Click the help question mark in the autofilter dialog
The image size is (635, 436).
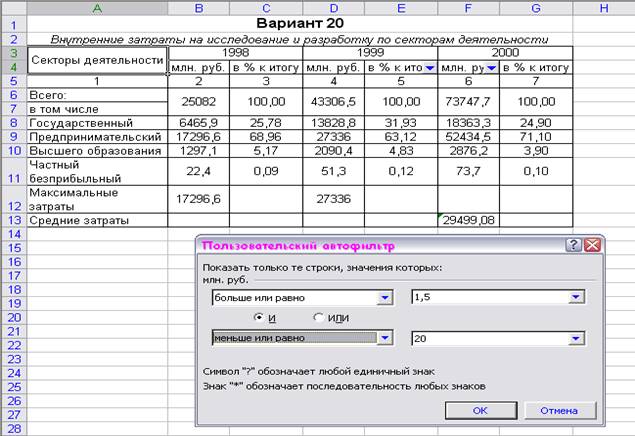point(573,245)
